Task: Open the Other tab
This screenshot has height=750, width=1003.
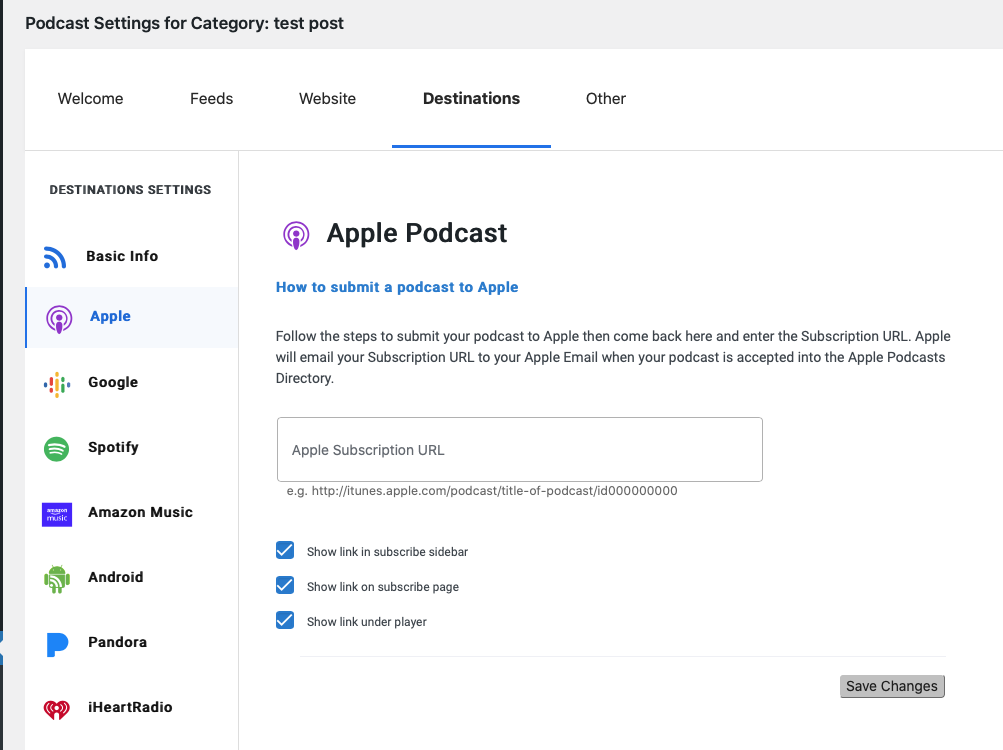Action: 606,99
